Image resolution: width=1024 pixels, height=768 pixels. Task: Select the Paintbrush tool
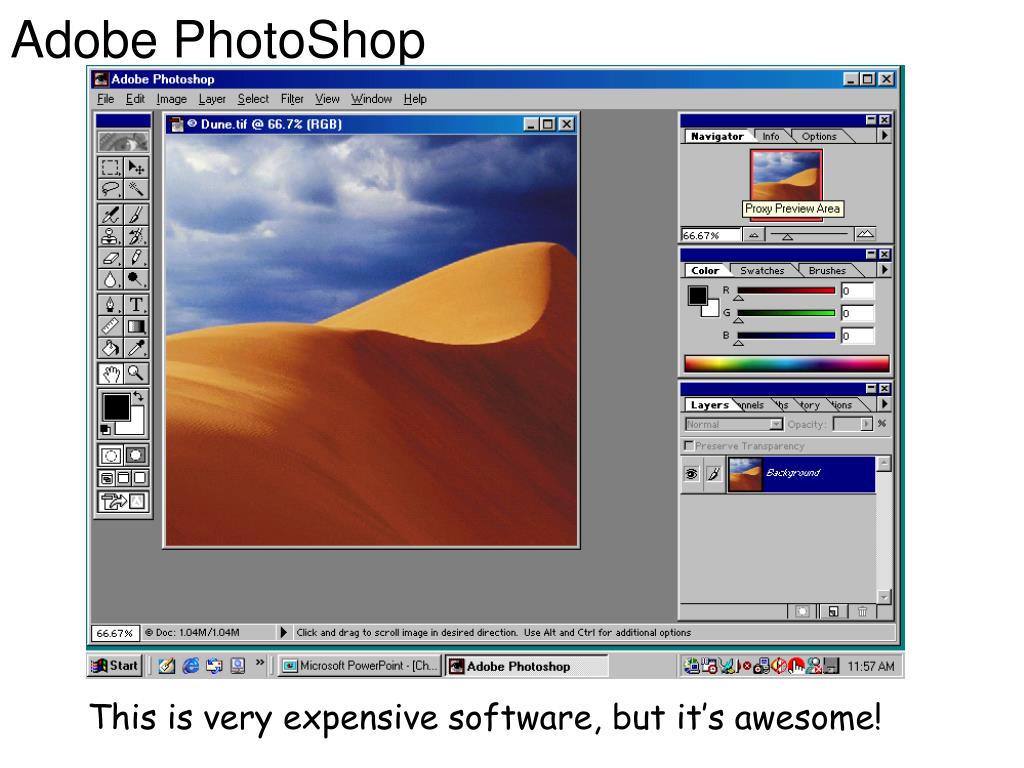136,214
